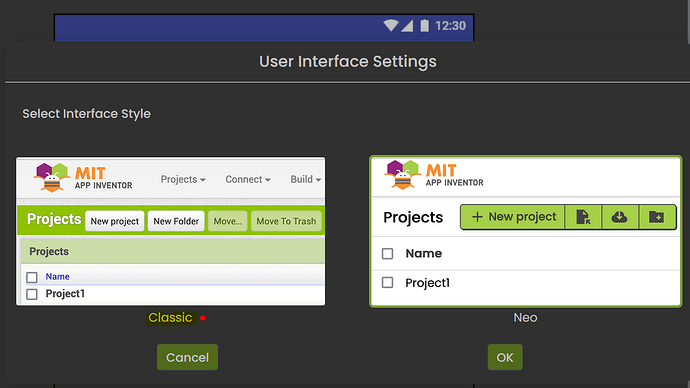Click the MIT App Inventor bee logo in Classic preview
Screen dimensions: 690x388
coord(52,177)
